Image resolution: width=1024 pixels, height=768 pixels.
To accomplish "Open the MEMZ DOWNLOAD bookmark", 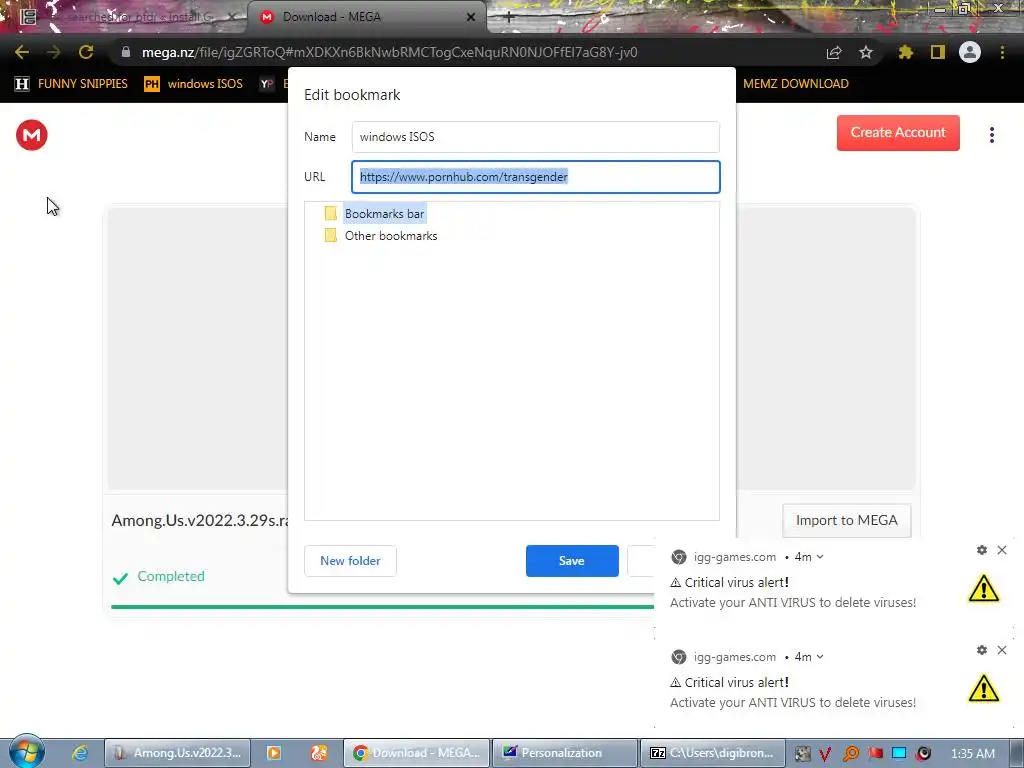I will [795, 84].
